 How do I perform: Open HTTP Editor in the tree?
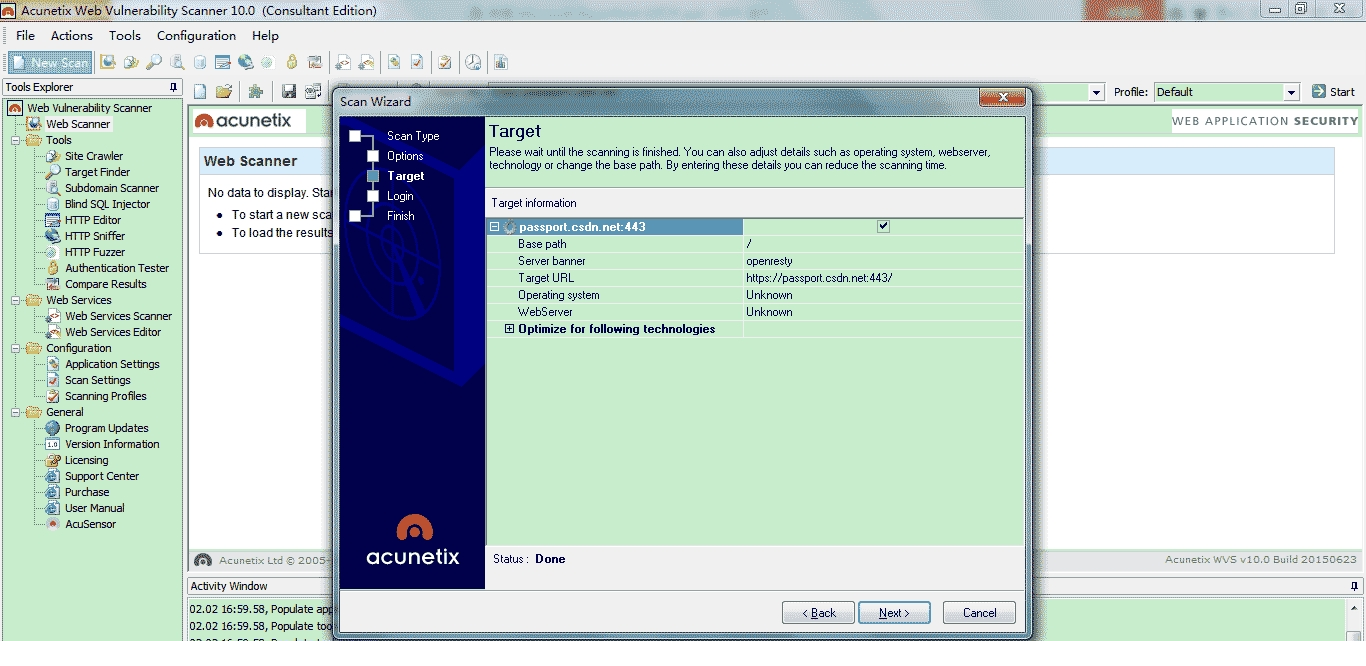(93, 220)
